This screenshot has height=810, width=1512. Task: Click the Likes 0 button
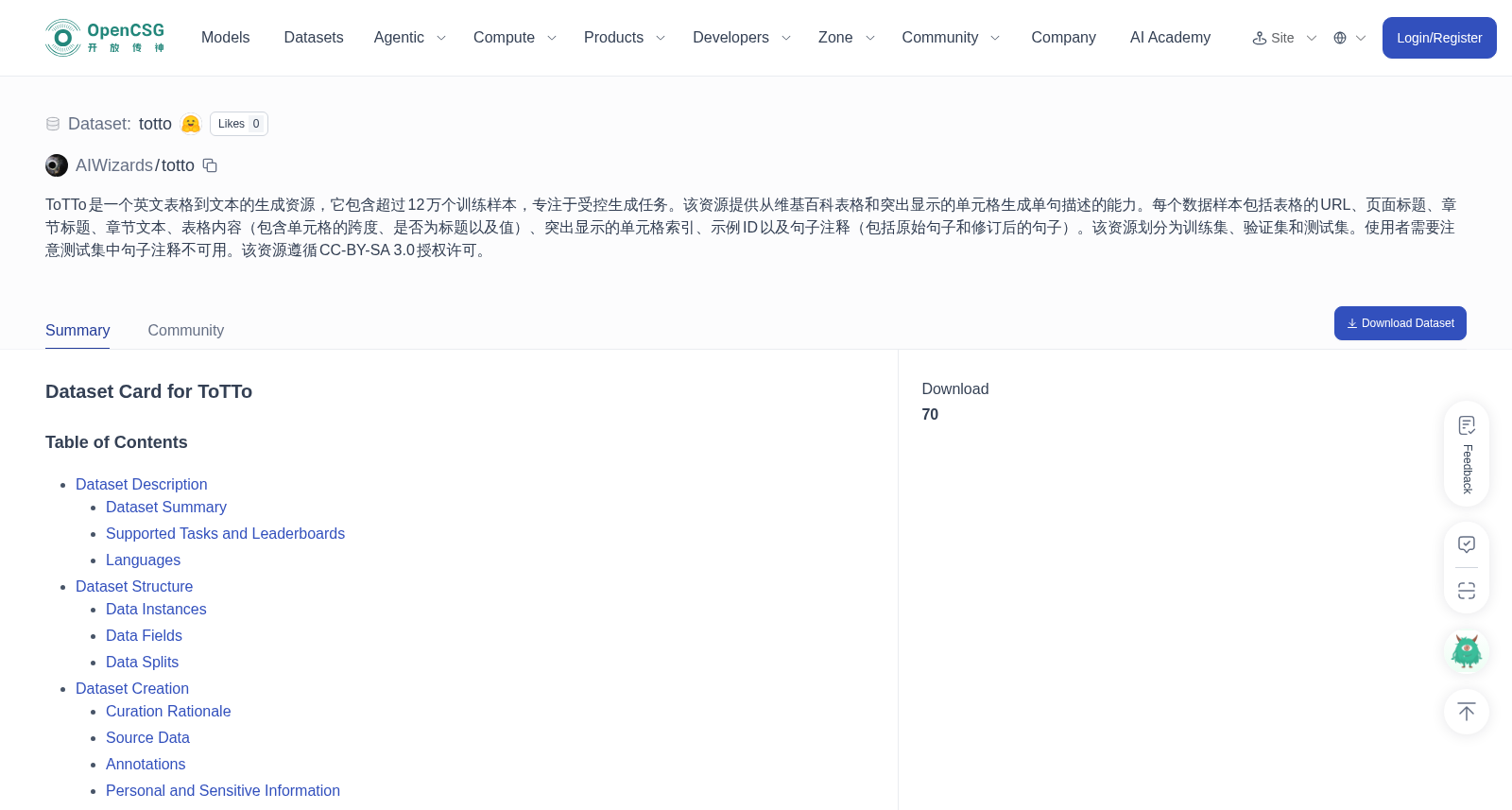point(239,124)
